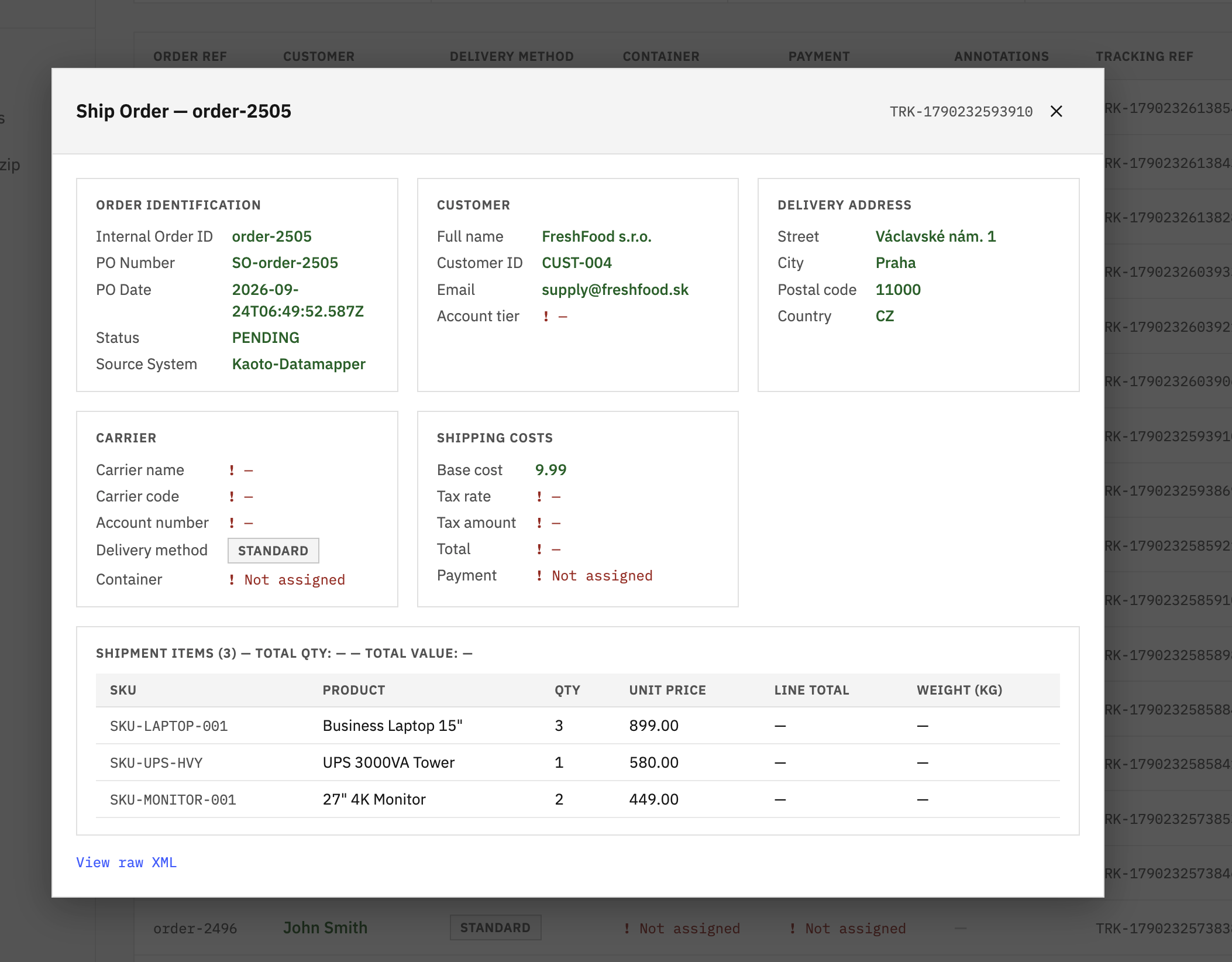
Task: Click order-2496 in the background orders table
Action: (x=195, y=929)
